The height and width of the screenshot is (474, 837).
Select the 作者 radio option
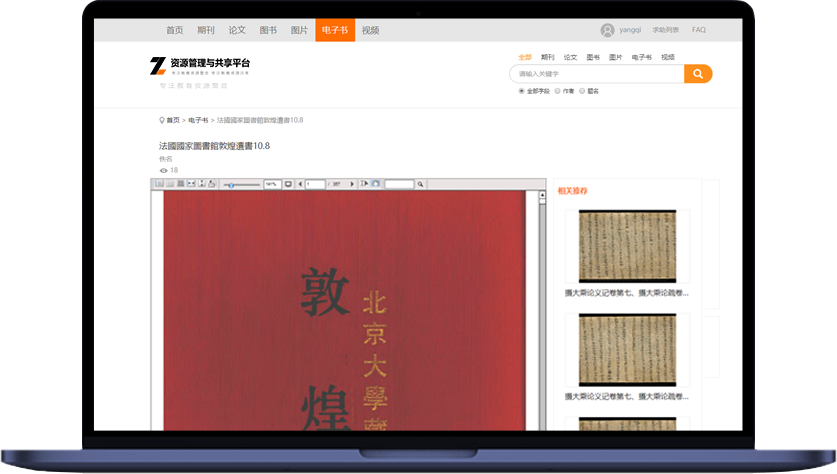557,91
